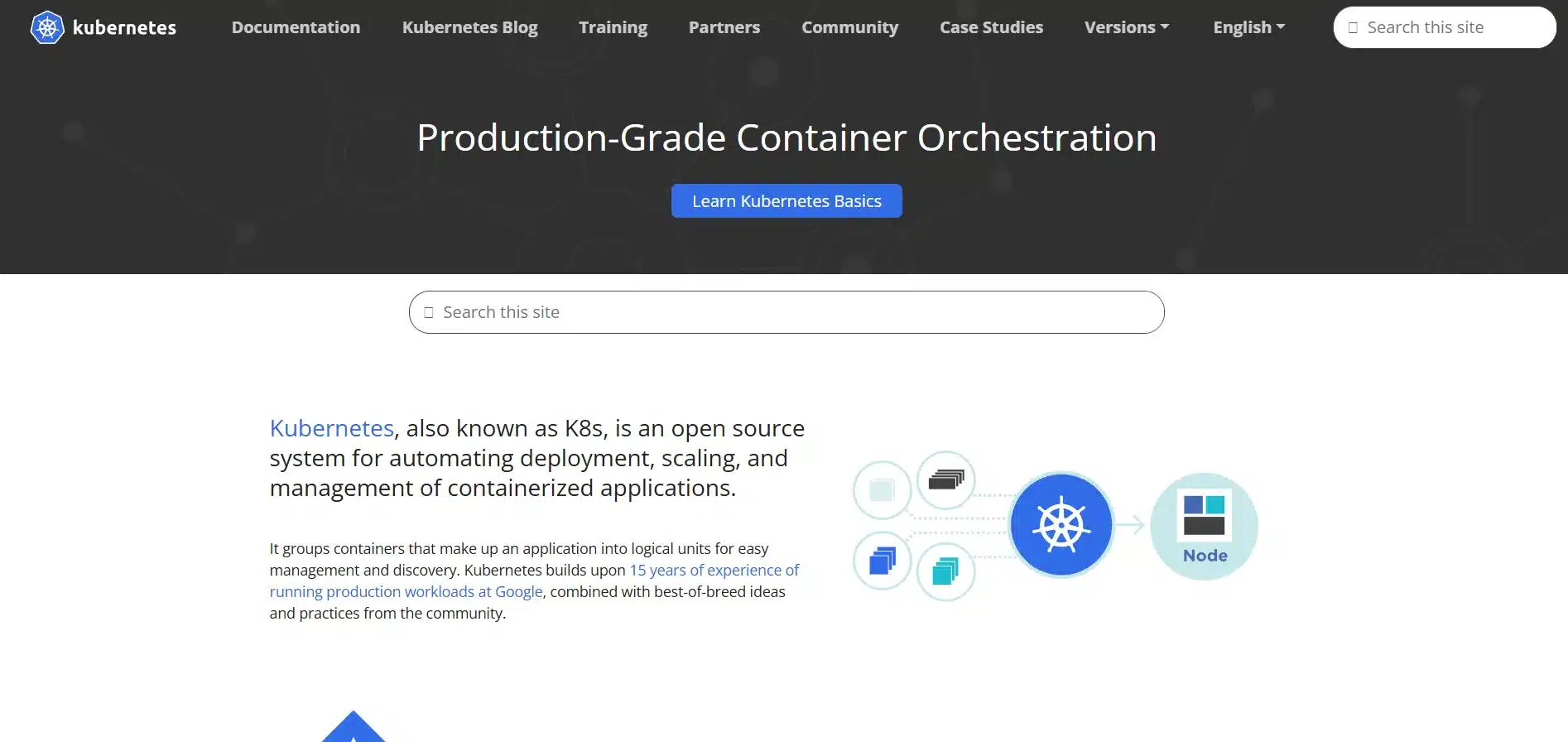
Task: Click the Kubernetes wheel logo in header
Action: point(47,27)
